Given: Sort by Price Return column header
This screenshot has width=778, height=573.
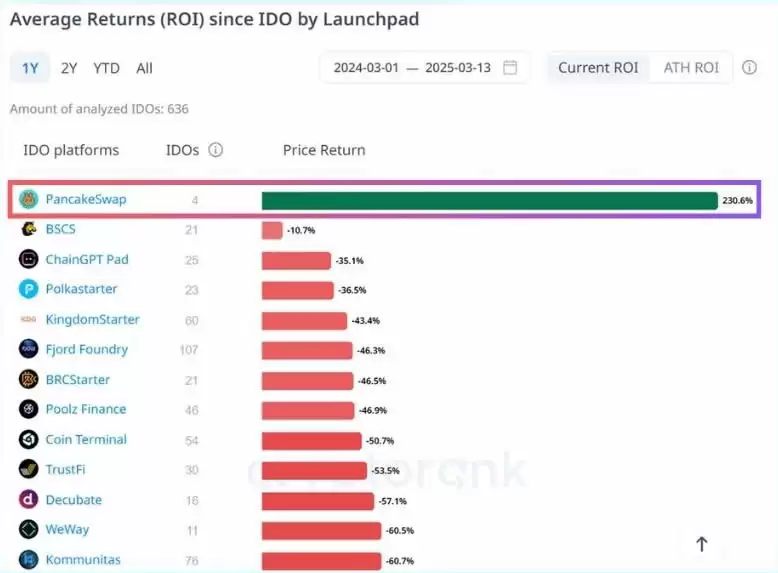Looking at the screenshot, I should [324, 150].
